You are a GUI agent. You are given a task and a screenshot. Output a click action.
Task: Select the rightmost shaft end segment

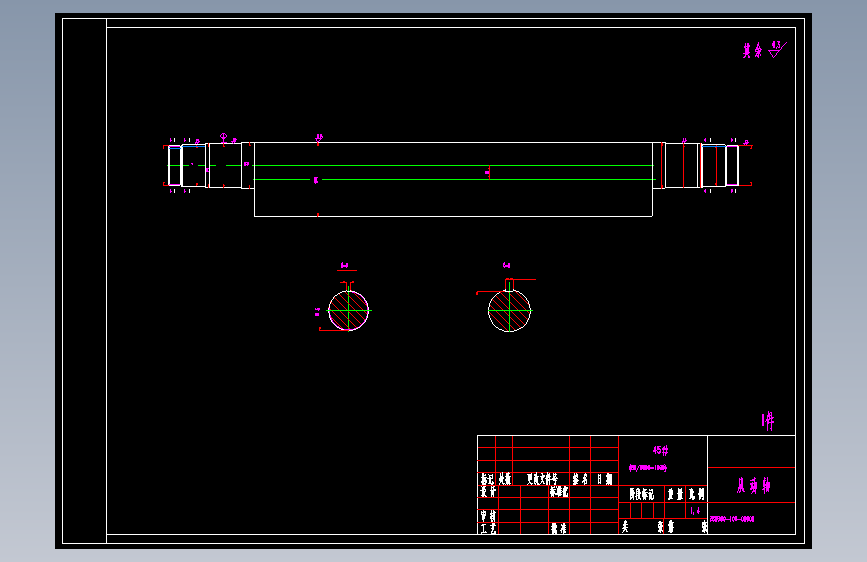[x=732, y=165]
